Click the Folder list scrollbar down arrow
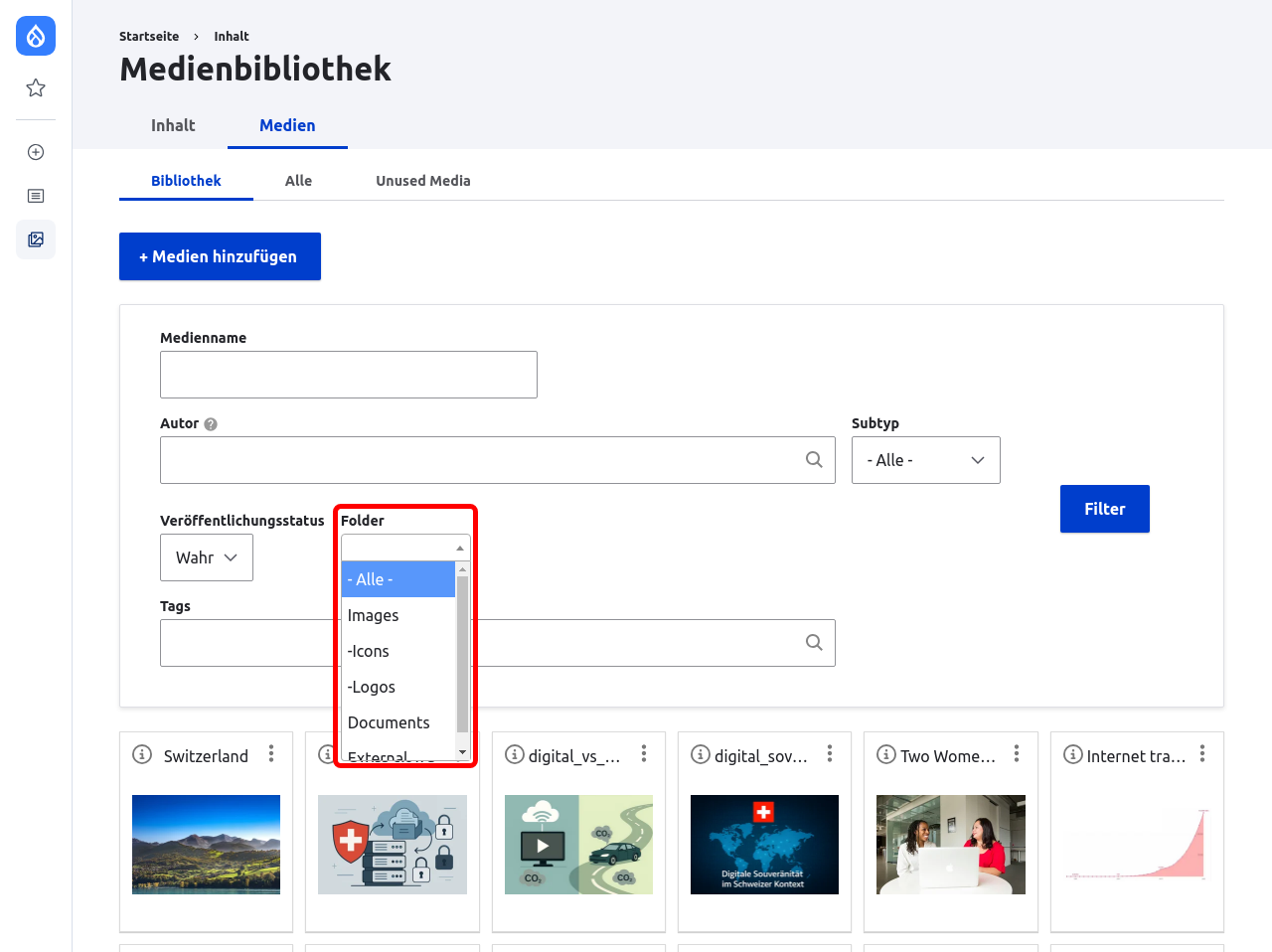 pos(462,752)
